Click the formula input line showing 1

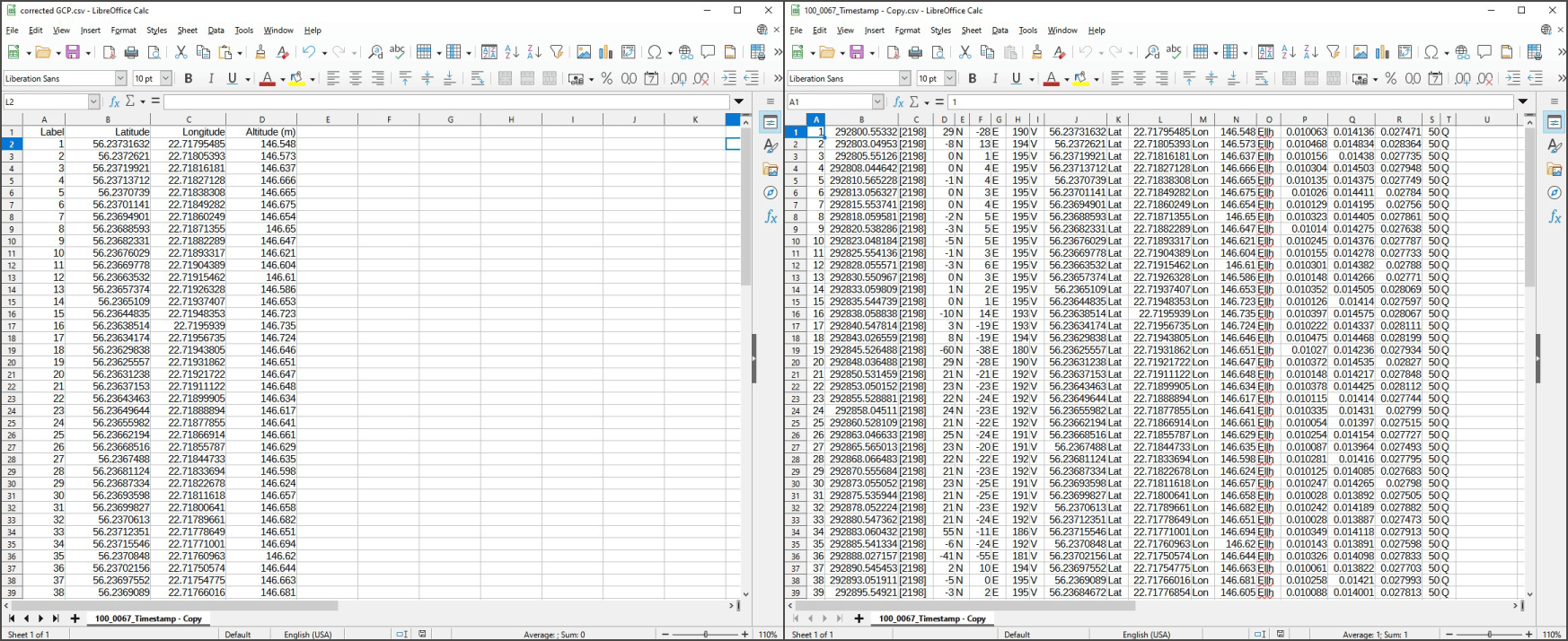pyautogui.click(x=1230, y=101)
